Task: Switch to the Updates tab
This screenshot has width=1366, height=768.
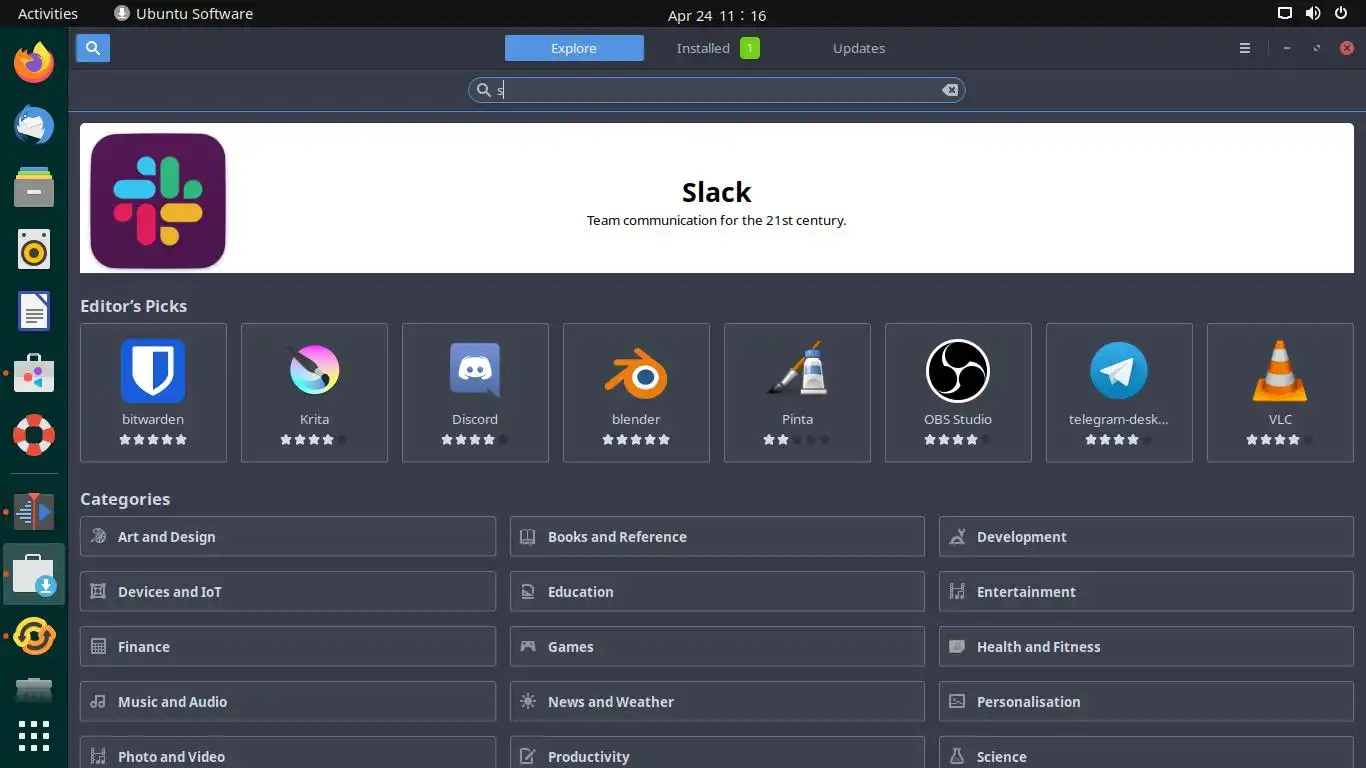Action: (859, 48)
